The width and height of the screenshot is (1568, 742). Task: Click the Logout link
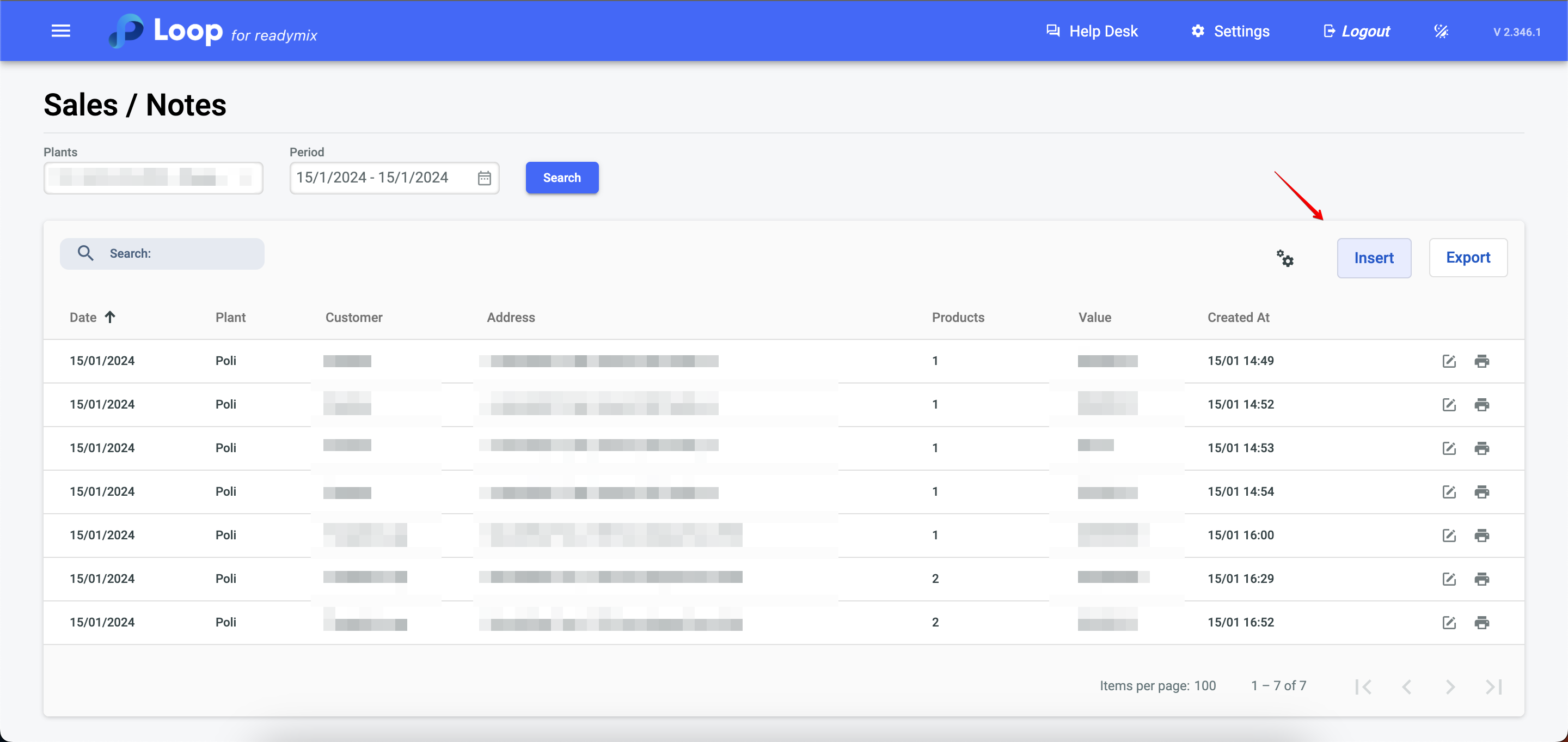click(1357, 31)
